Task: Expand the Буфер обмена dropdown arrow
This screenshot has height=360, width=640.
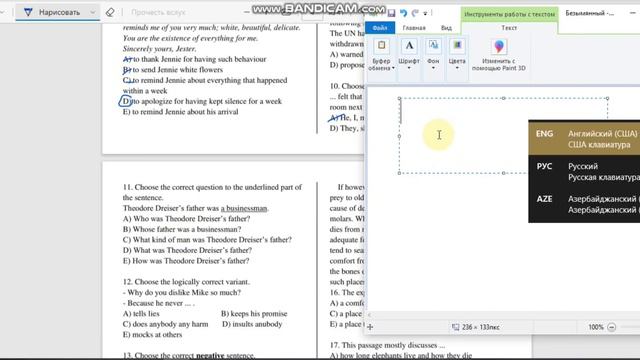Action: [x=393, y=68]
